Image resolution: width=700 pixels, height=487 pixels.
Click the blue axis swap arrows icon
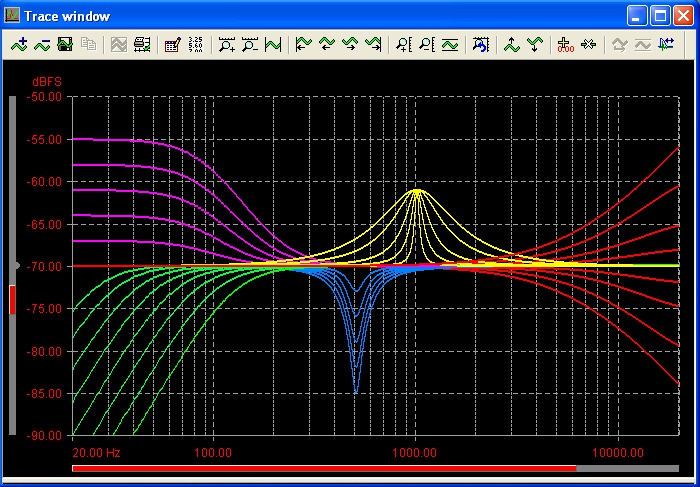(x=666, y=44)
